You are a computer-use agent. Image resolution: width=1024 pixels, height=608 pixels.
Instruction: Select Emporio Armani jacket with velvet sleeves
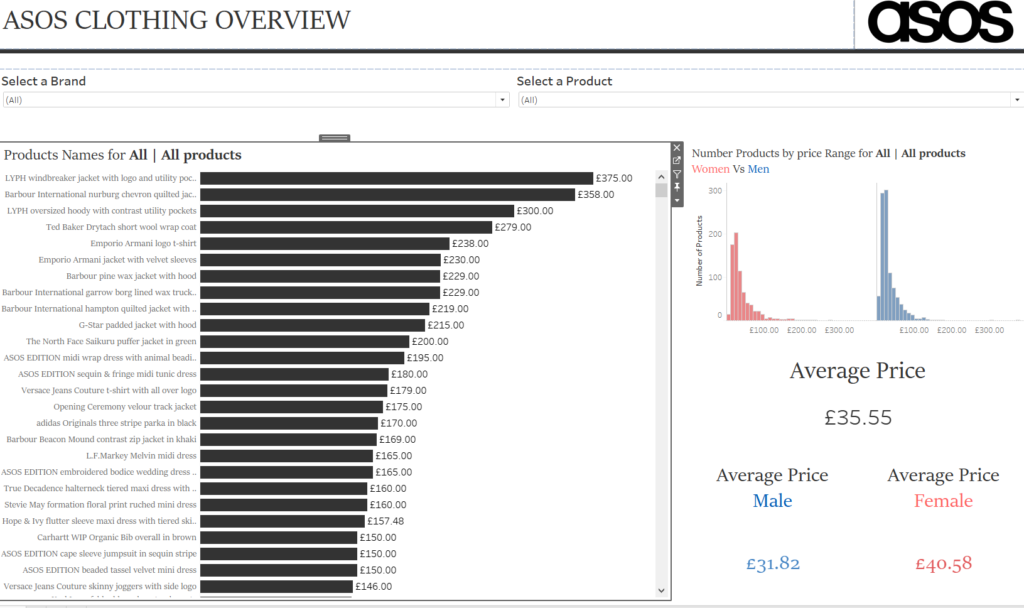(118, 260)
